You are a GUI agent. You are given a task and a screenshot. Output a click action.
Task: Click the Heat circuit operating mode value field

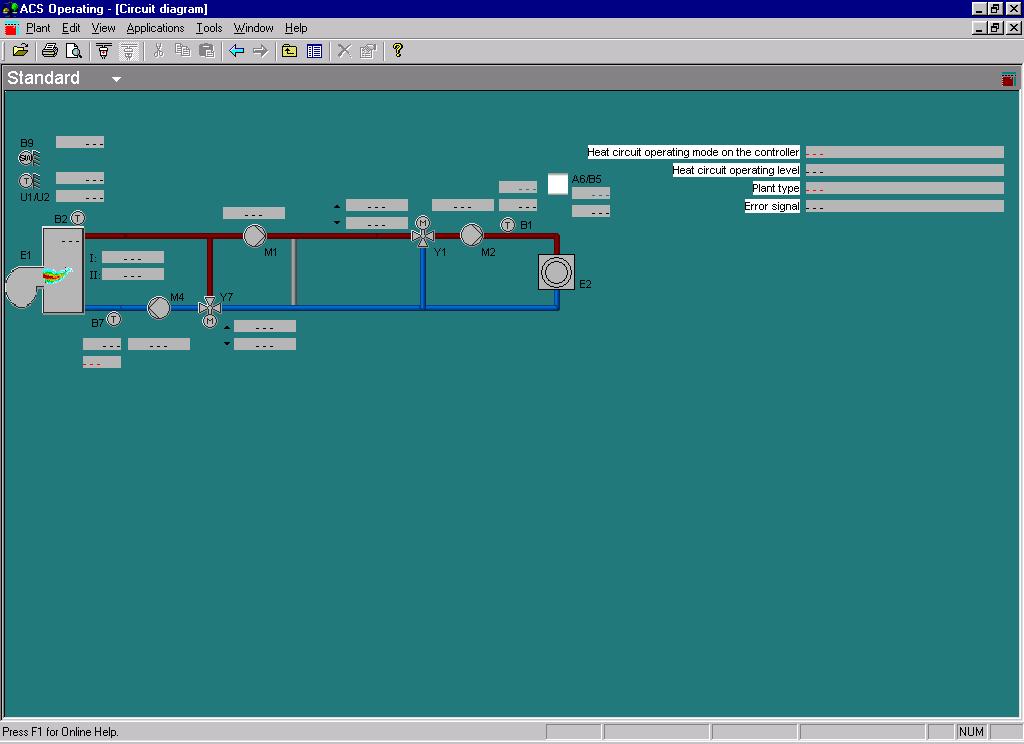click(904, 152)
